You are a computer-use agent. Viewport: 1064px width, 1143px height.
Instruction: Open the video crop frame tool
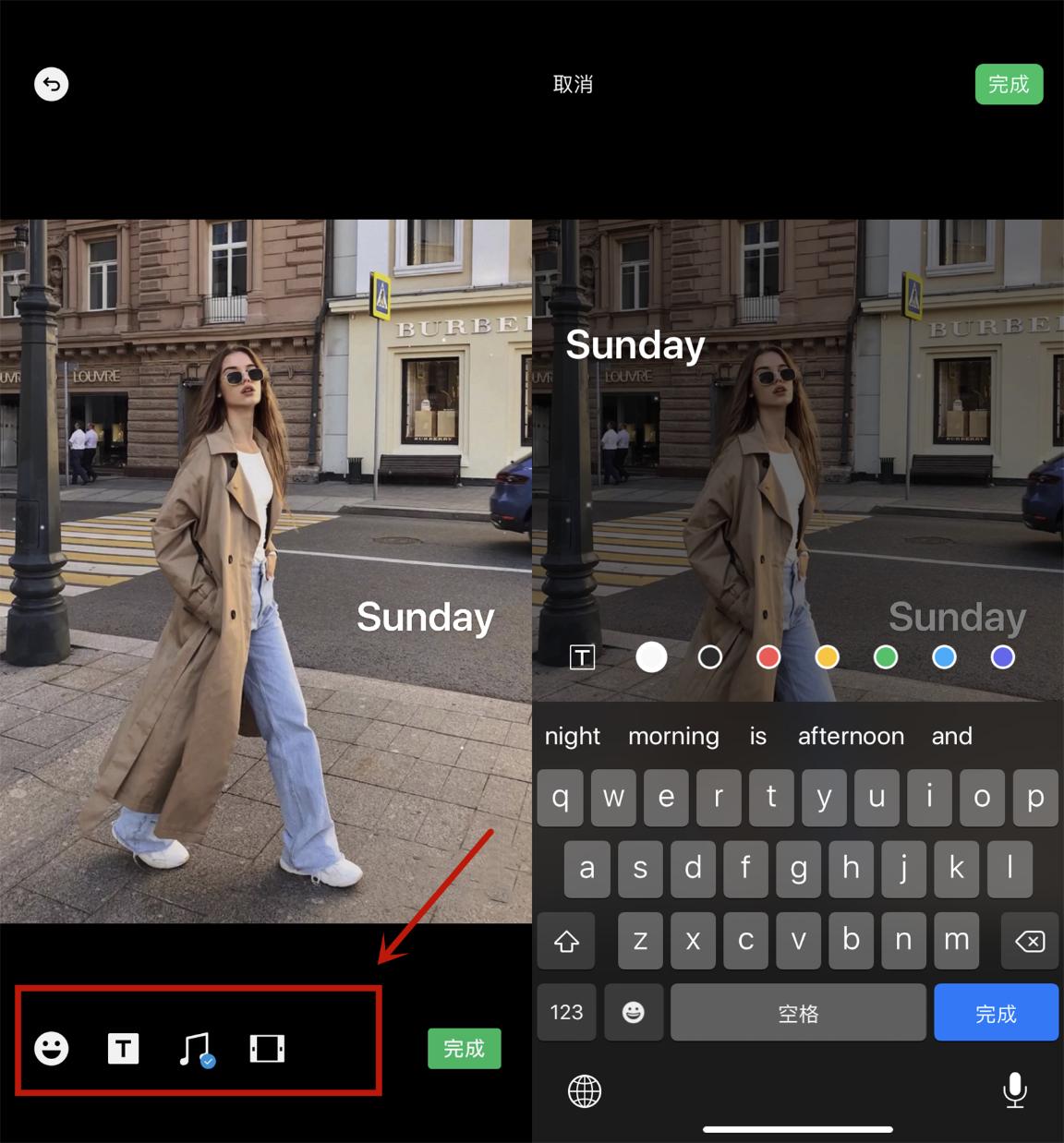[267, 1049]
